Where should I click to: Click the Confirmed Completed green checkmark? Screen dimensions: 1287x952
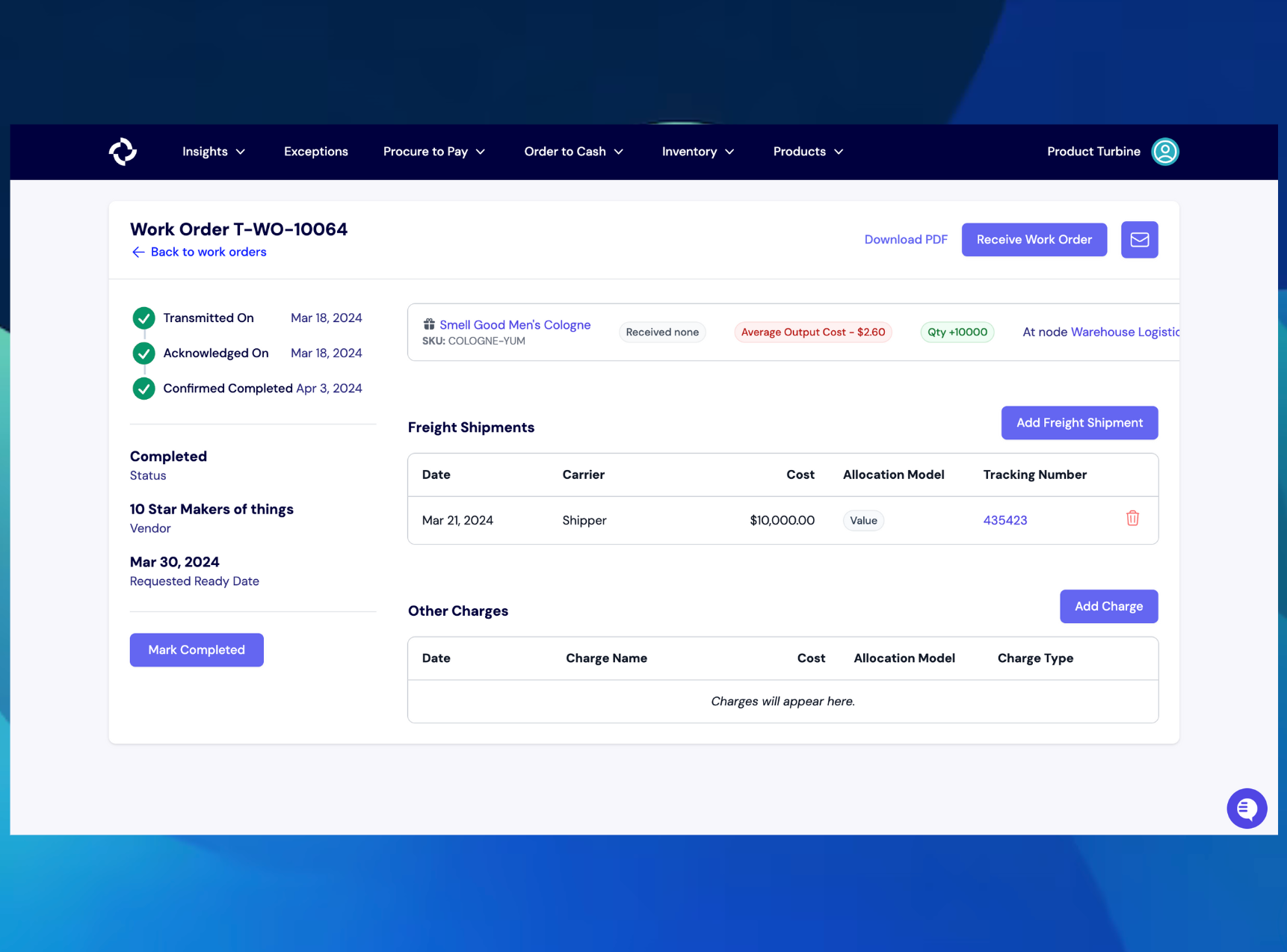[143, 389]
